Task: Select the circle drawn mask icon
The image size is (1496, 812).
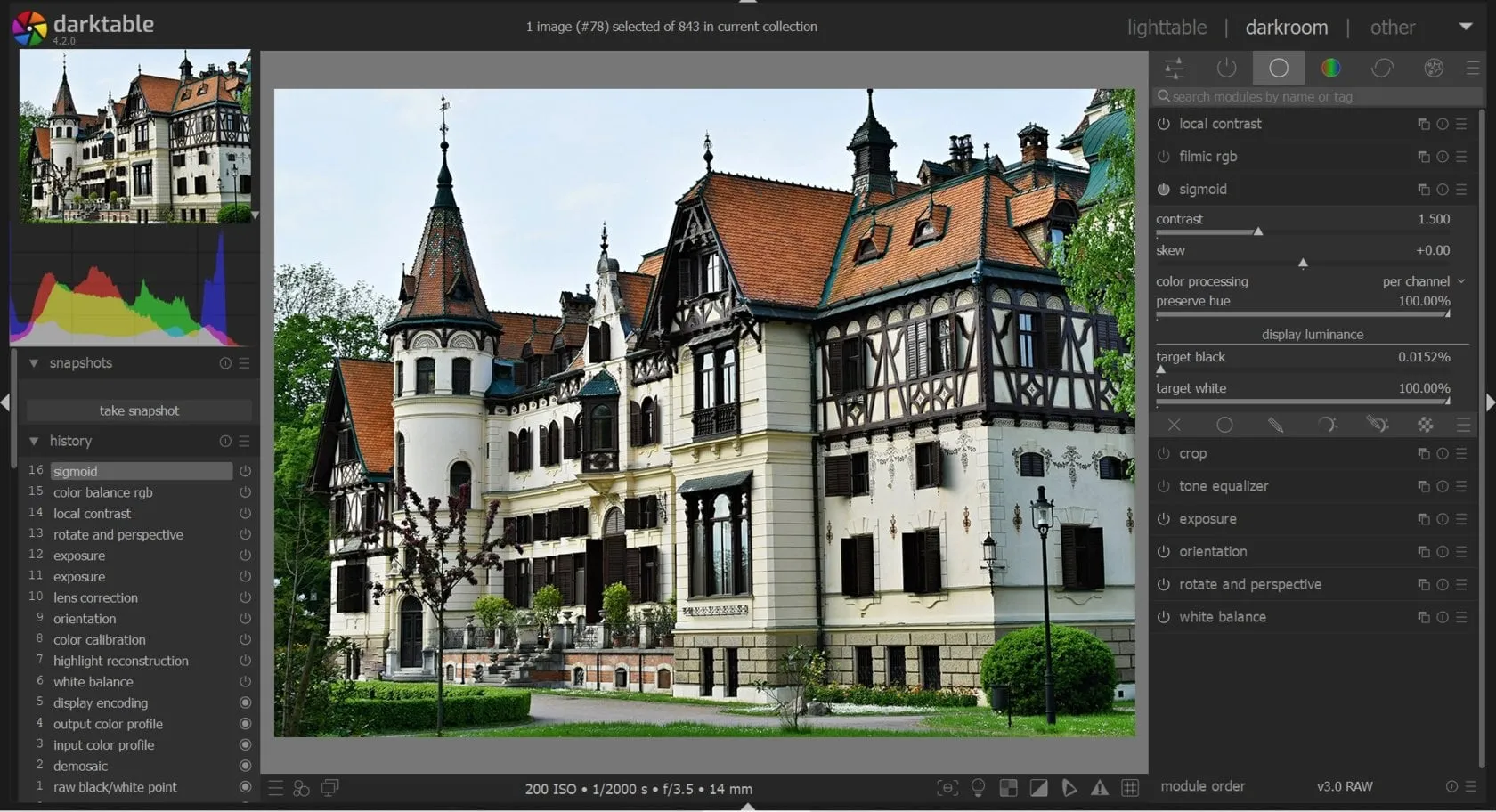Action: pos(1224,426)
